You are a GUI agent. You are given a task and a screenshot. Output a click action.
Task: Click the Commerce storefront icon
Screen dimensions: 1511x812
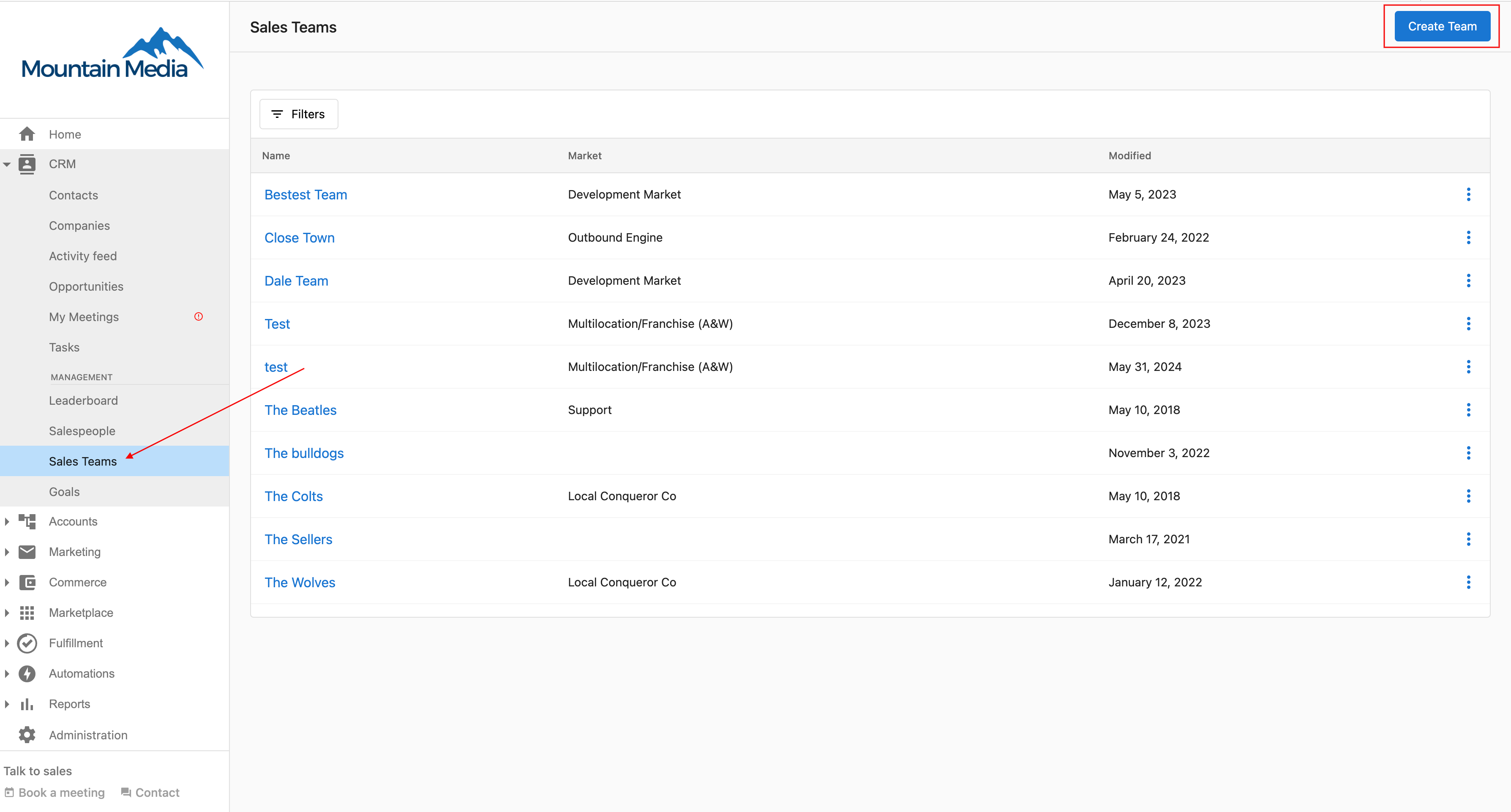[27, 582]
